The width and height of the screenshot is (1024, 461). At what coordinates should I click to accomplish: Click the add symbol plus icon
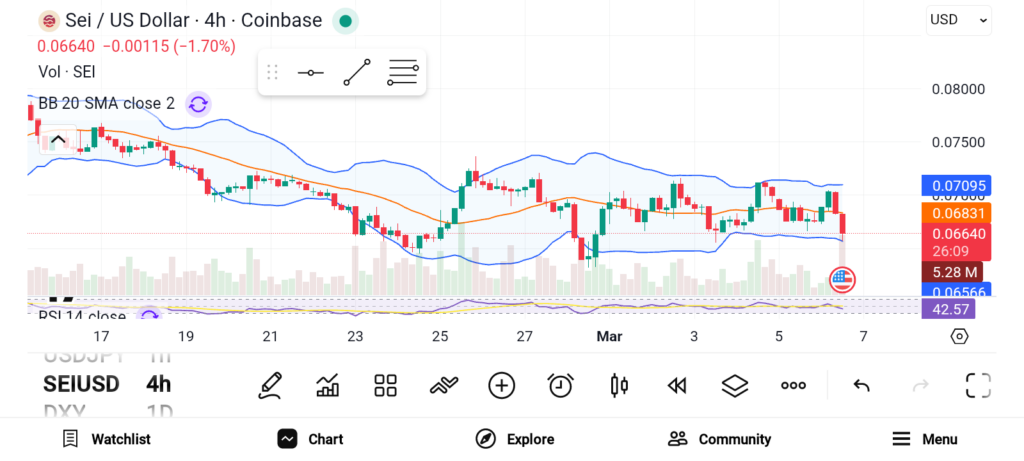501,385
